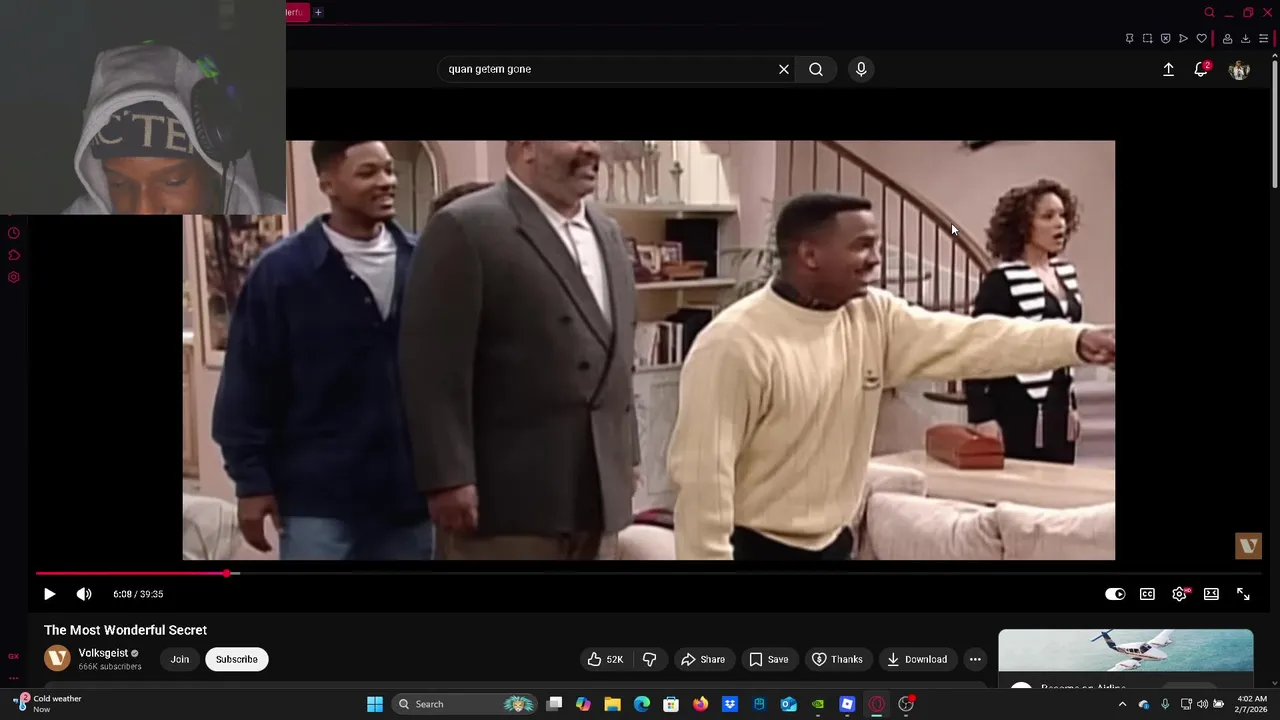Open Firefox from the taskbar
Viewport: 1280px width, 720px height.
tap(700, 704)
